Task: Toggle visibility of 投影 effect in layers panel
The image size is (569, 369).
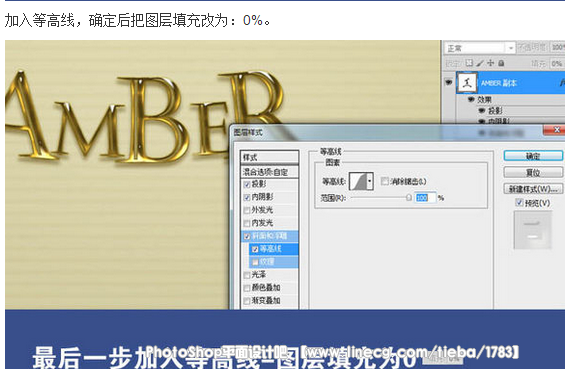Action: pos(482,110)
